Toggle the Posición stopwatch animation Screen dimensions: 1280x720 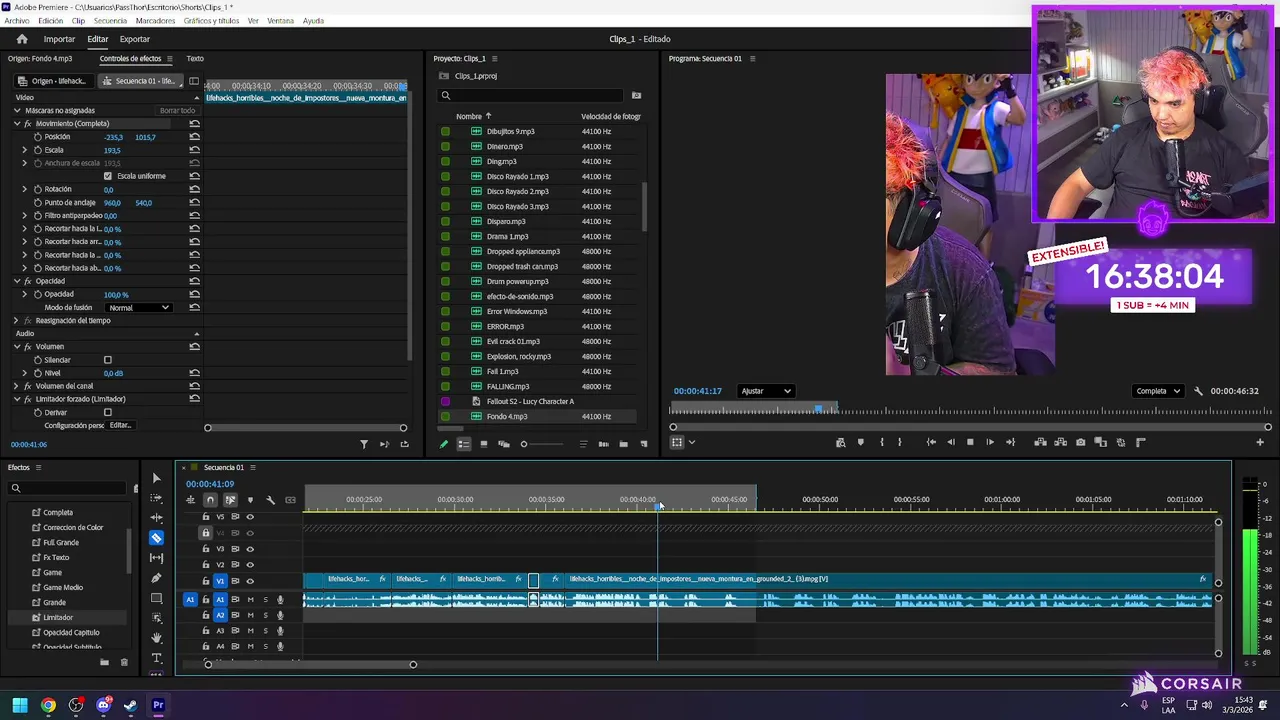click(x=38, y=136)
